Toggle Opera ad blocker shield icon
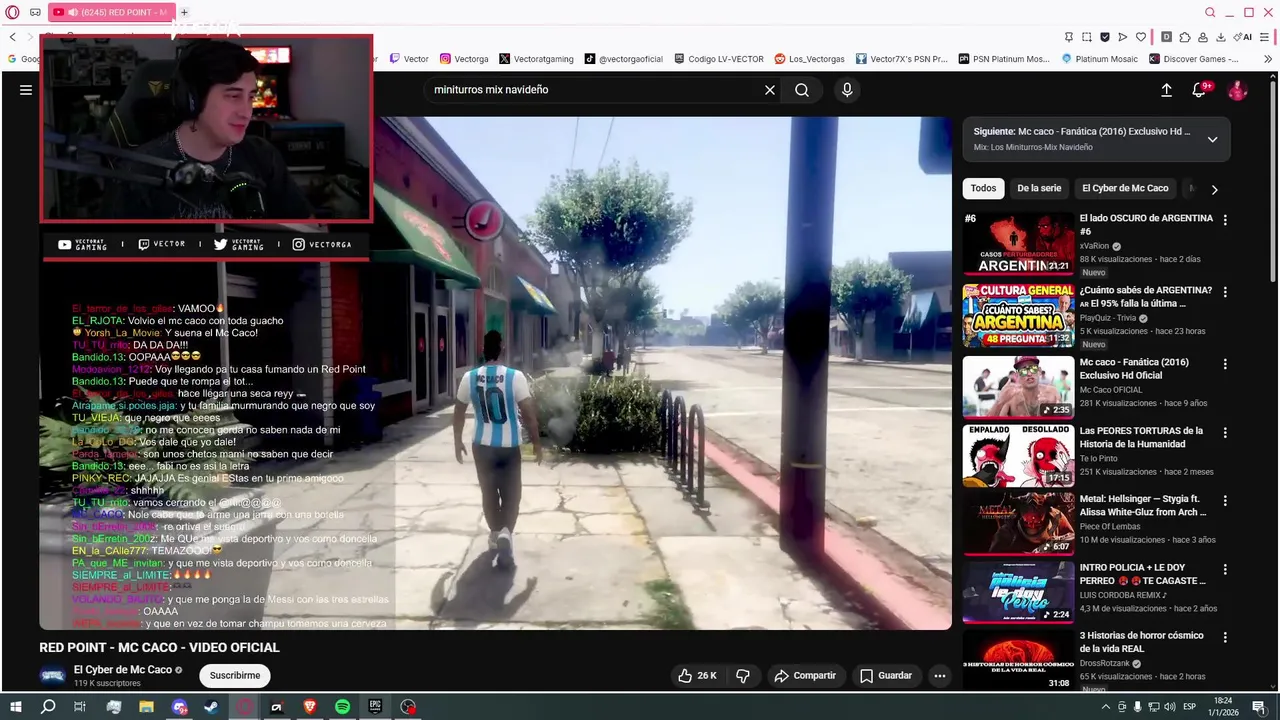 point(1105,37)
